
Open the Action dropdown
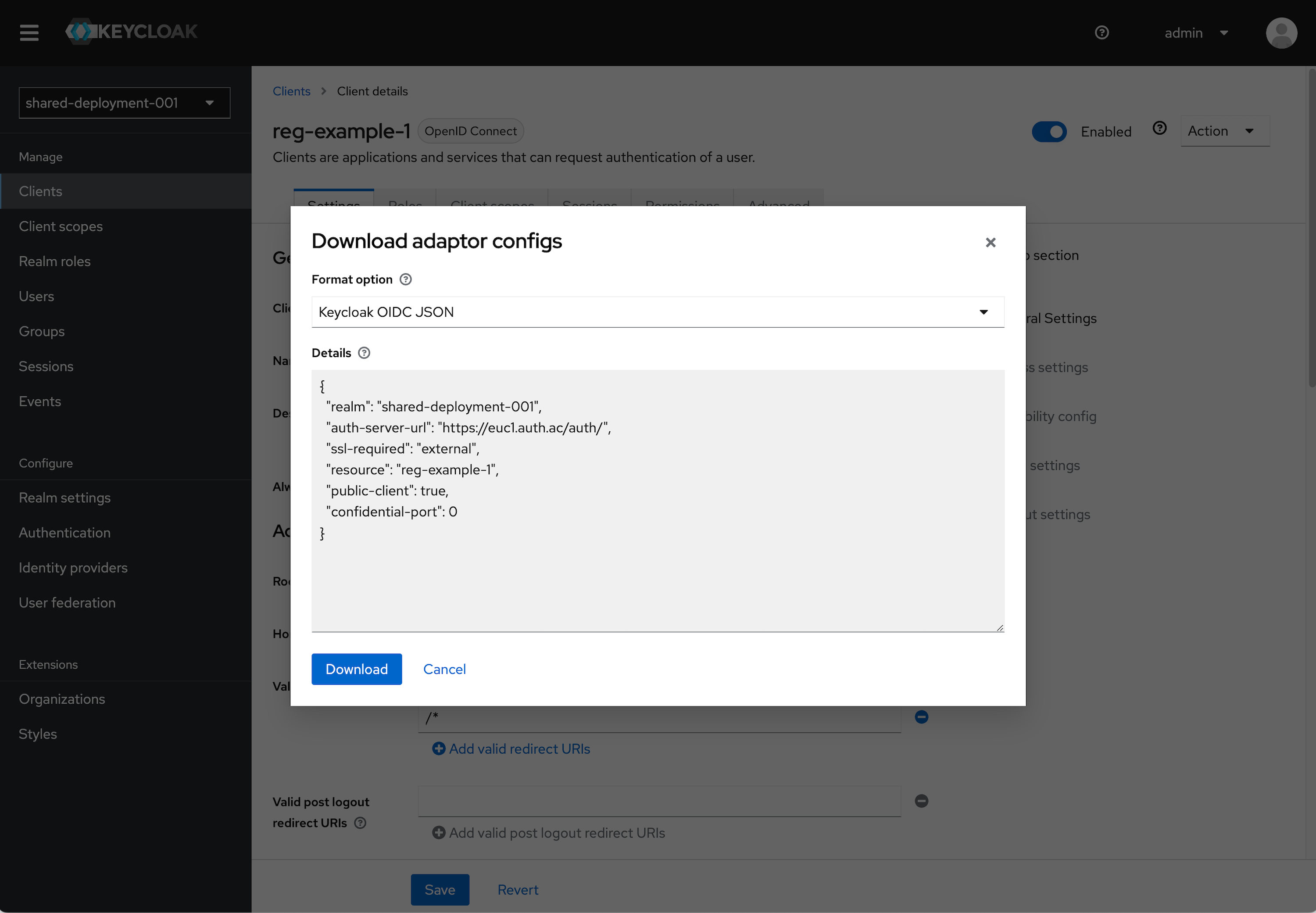tap(1224, 130)
